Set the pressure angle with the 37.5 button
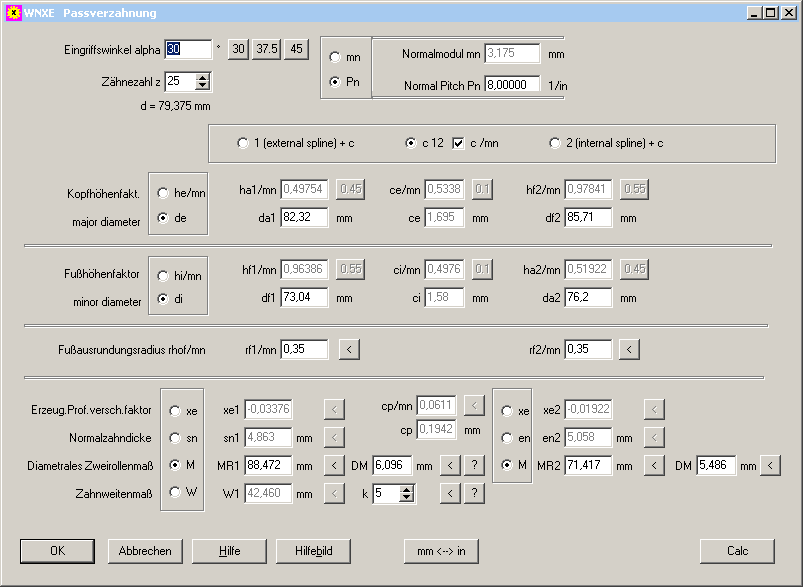This screenshot has width=803, height=587. [x=266, y=49]
